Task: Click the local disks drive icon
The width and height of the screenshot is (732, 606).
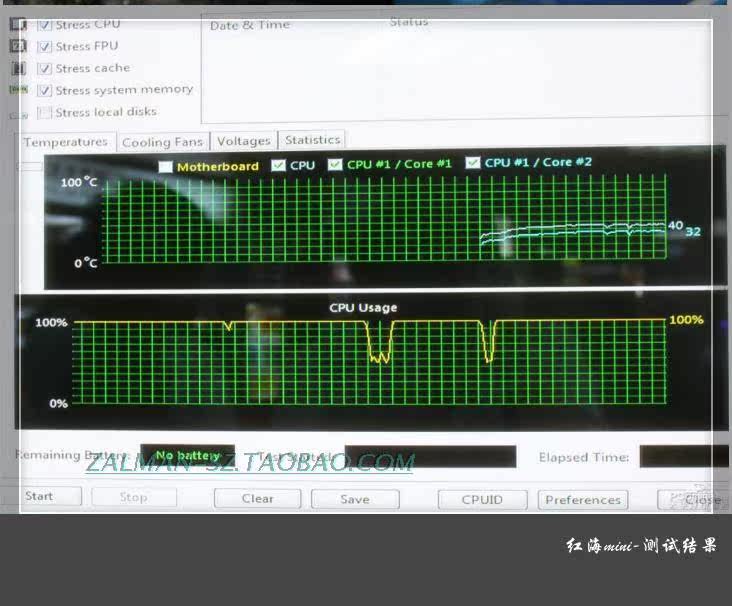Action: pos(18,113)
